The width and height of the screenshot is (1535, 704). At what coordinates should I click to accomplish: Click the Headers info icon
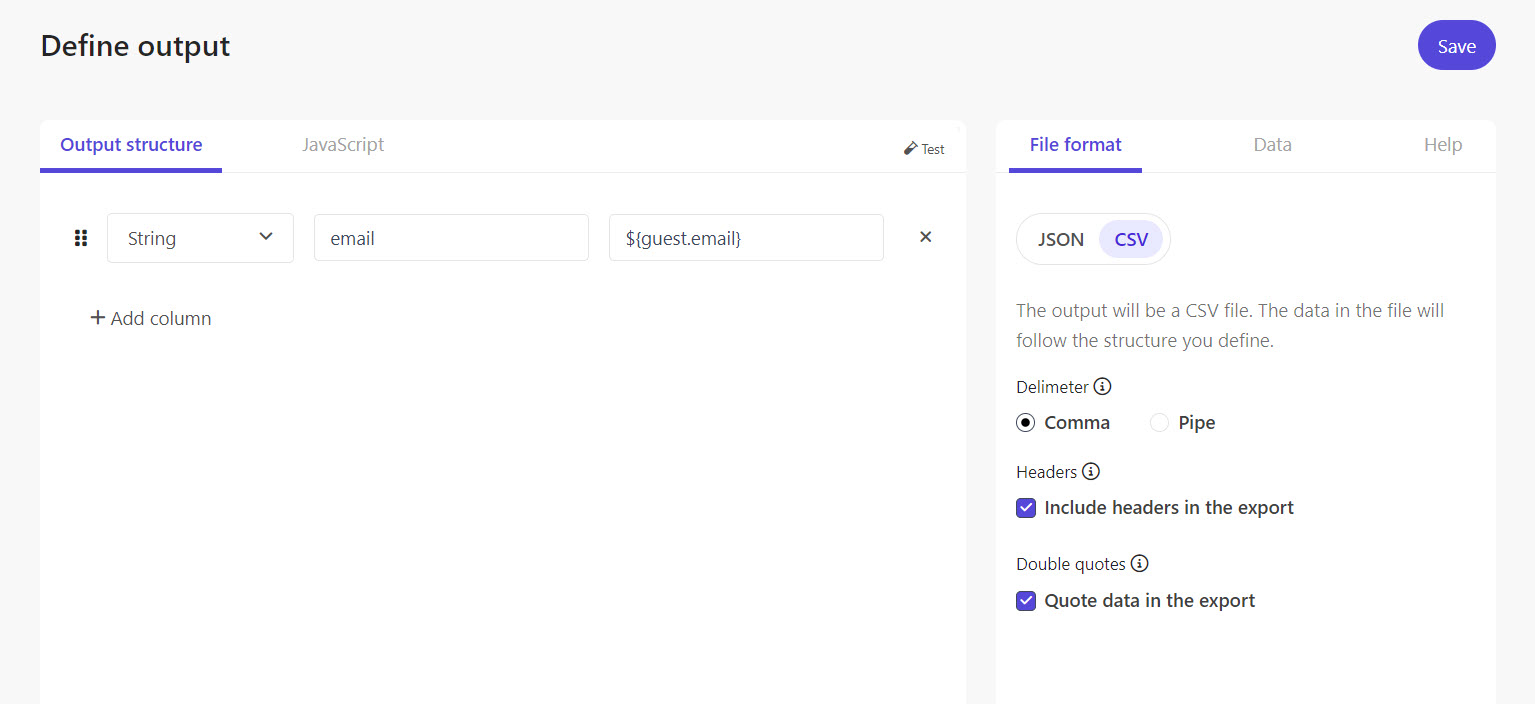[1091, 471]
